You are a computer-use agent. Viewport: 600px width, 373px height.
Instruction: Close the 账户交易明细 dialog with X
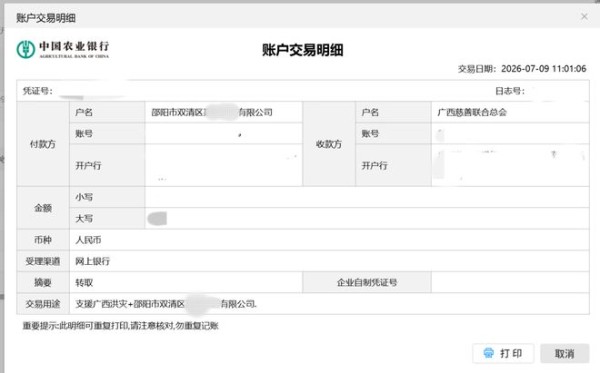[584, 16]
